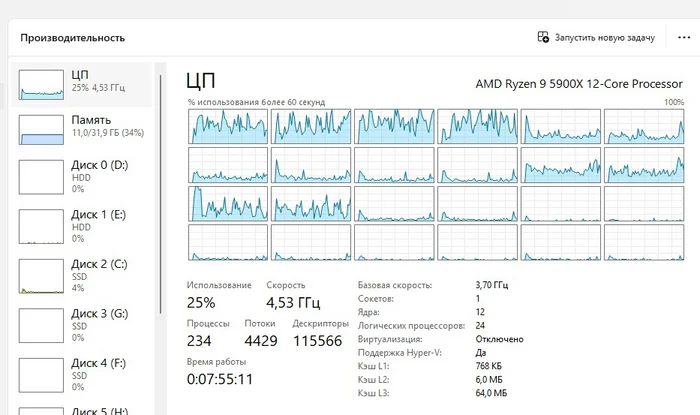Click the Диск 0 (D:) mini graph thumbnail

coord(41,177)
